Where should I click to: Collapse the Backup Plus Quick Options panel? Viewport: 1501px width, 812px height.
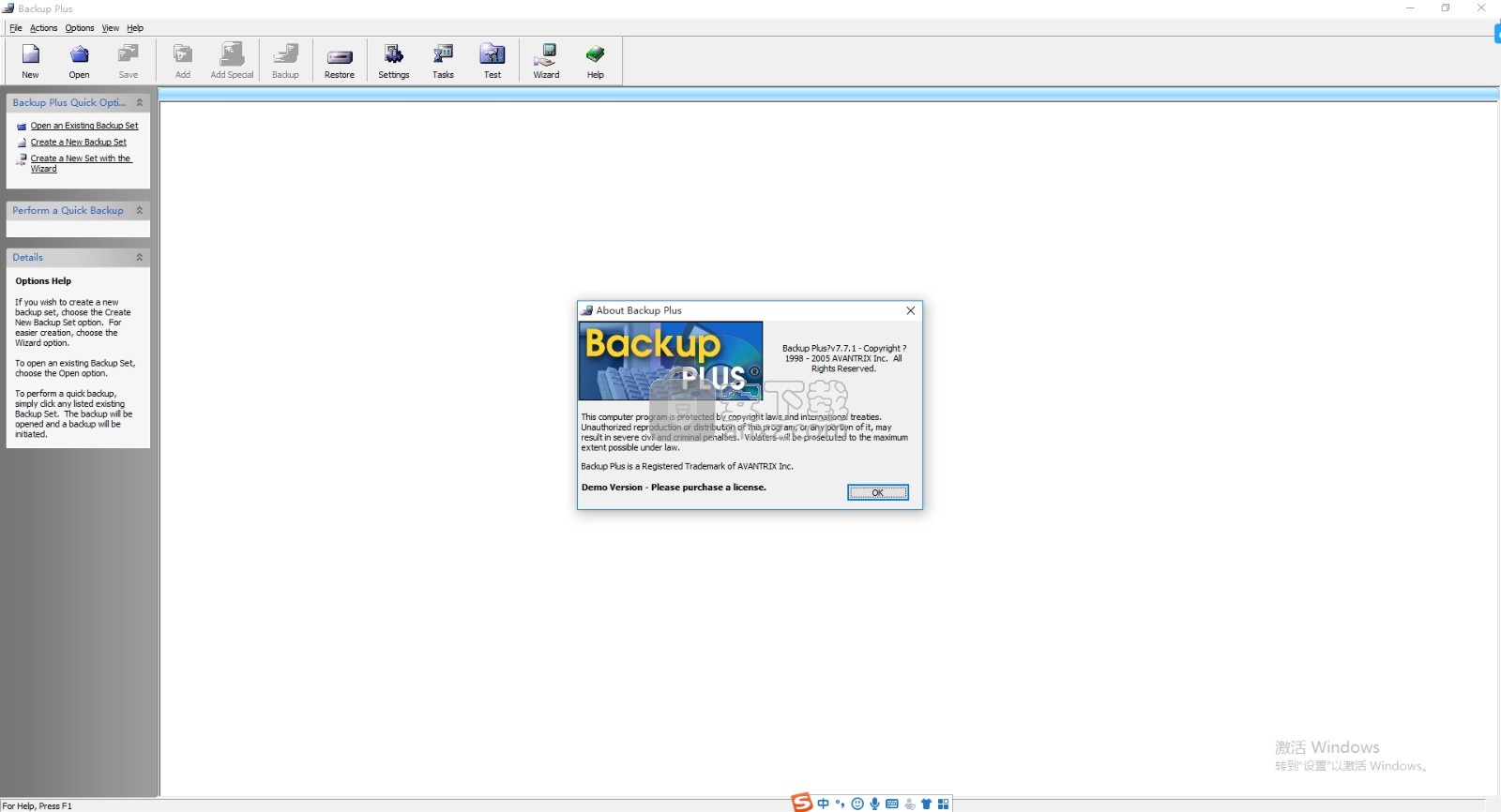click(x=140, y=102)
